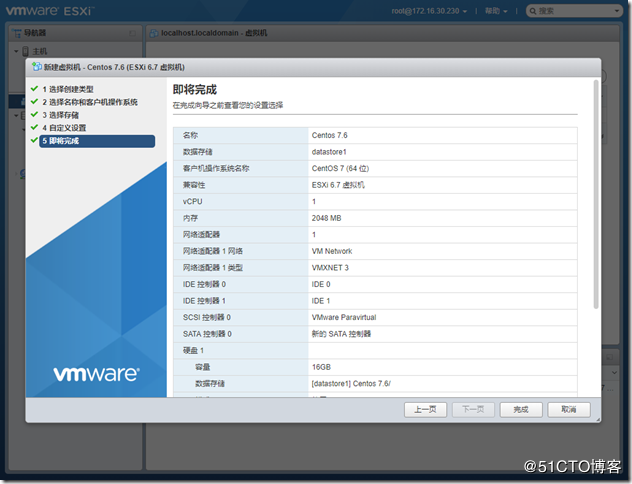Click the Previous page (上一页) button
Screen dimensions: 632x484
point(425,409)
